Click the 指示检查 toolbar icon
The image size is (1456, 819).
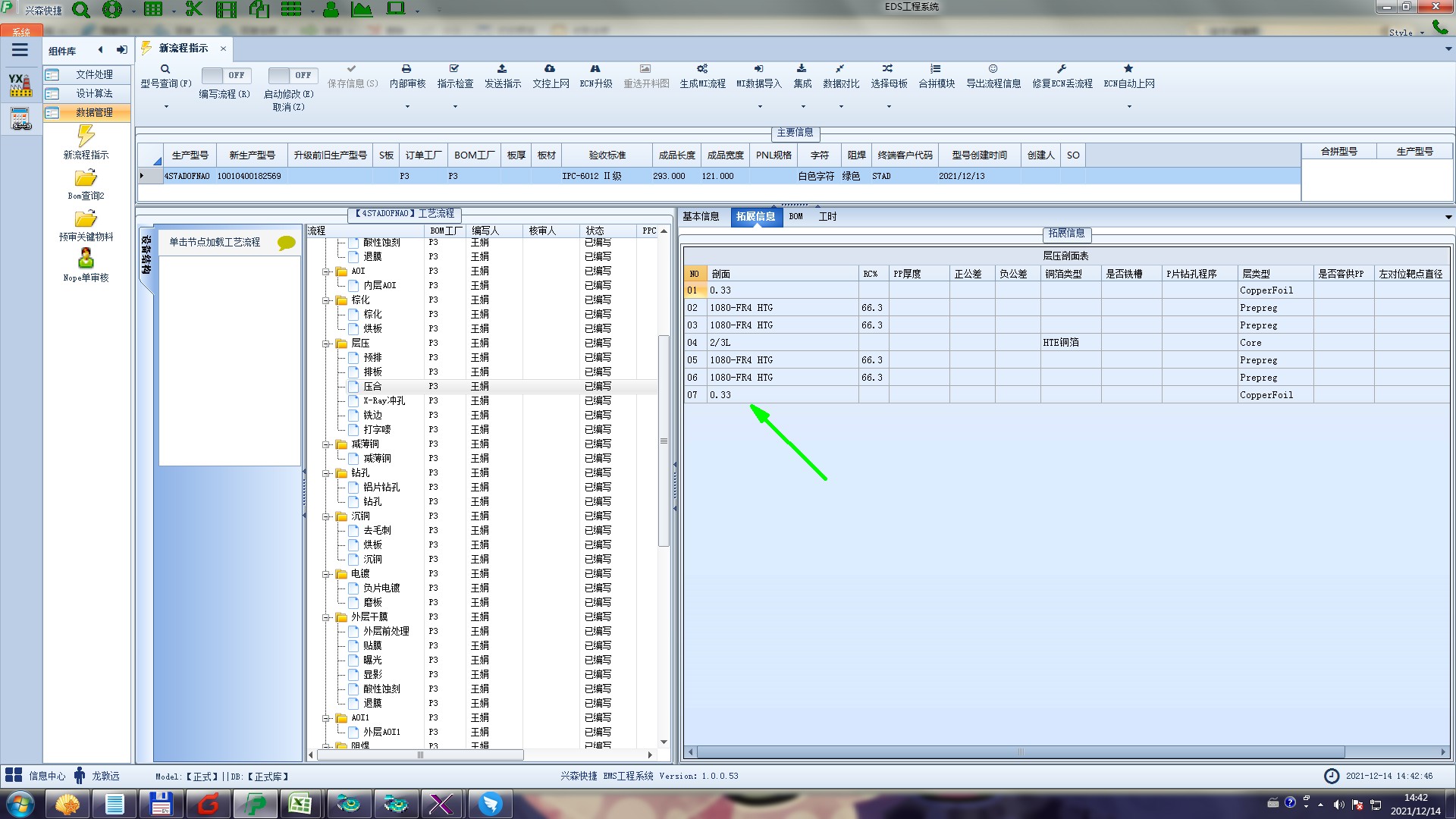coord(454,68)
